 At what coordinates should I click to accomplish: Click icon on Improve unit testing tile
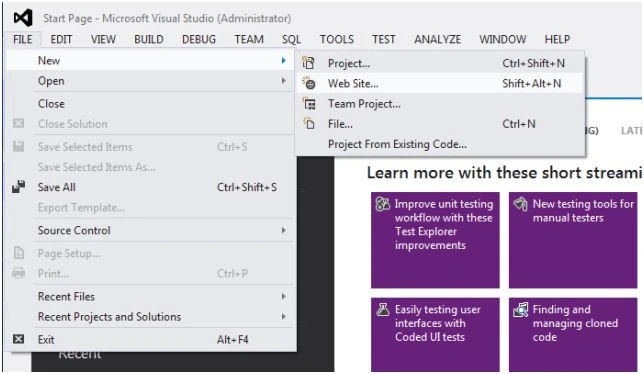[383, 204]
